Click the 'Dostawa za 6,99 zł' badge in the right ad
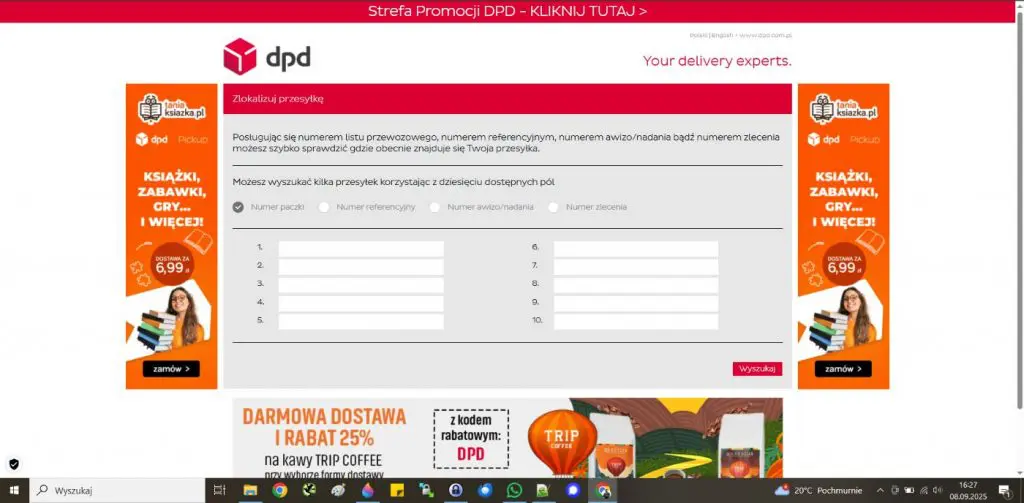The width and height of the screenshot is (1024, 503). 843,264
